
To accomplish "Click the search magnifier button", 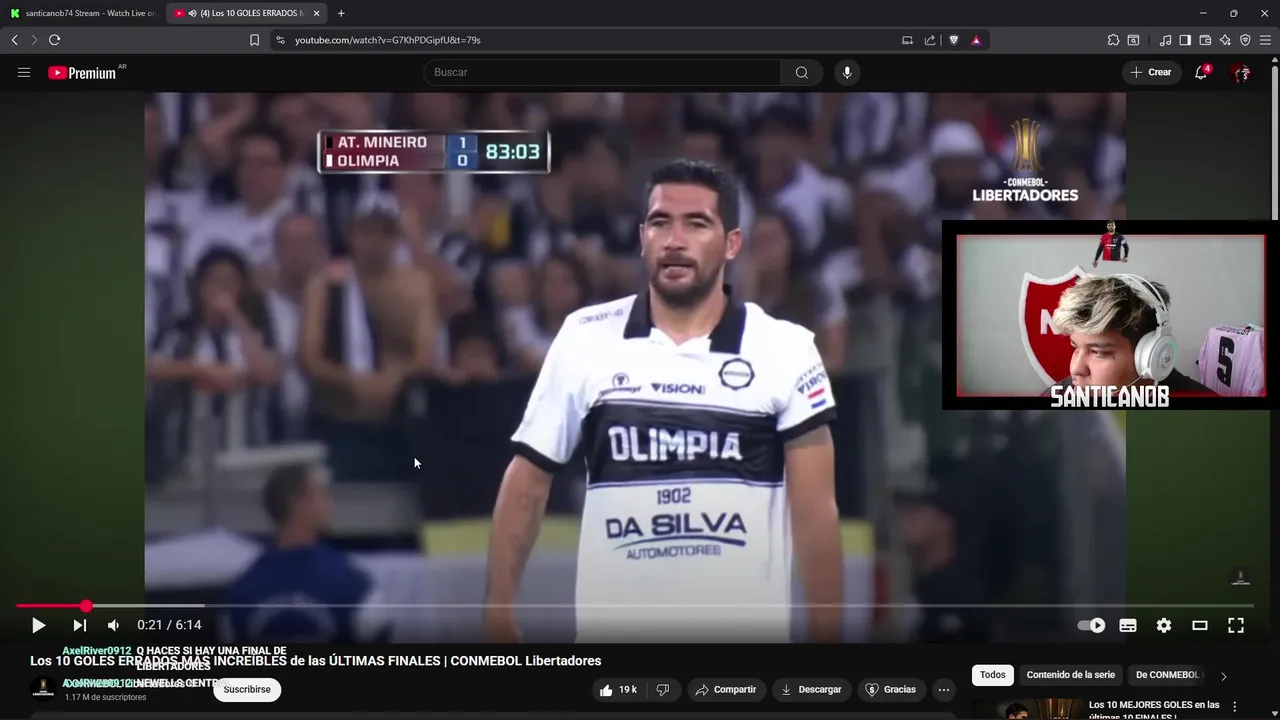I will click(x=802, y=72).
